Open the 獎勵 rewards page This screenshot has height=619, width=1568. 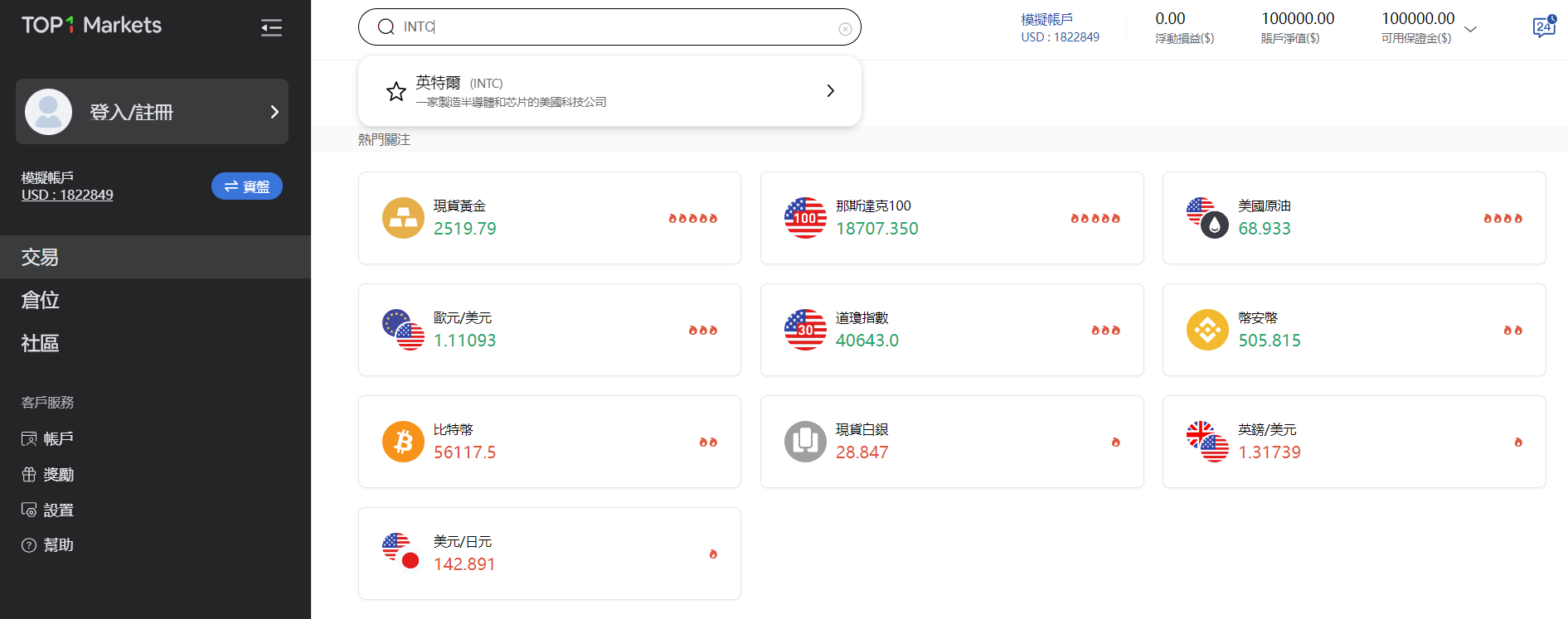58,474
